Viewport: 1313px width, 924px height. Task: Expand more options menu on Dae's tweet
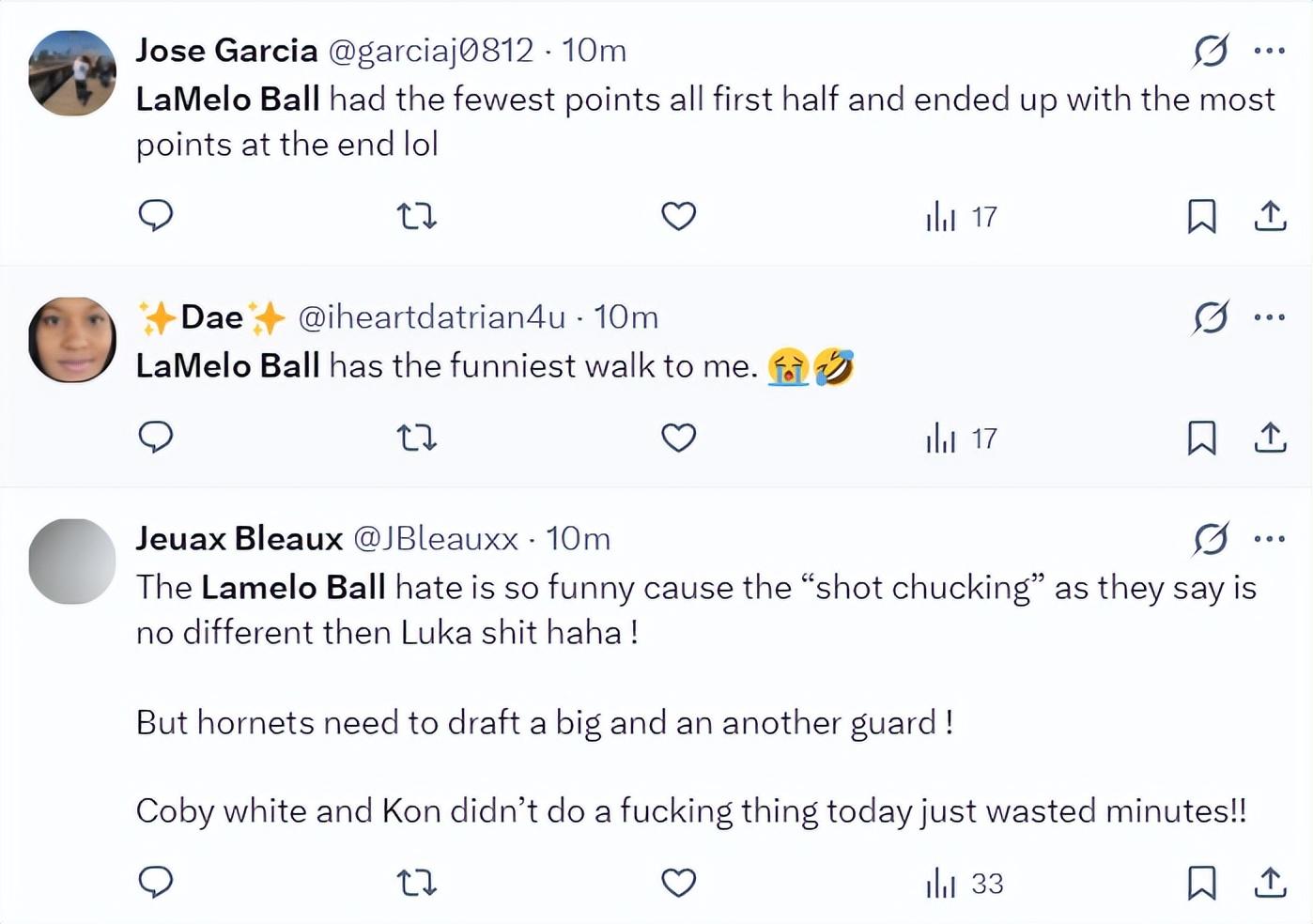point(1270,317)
